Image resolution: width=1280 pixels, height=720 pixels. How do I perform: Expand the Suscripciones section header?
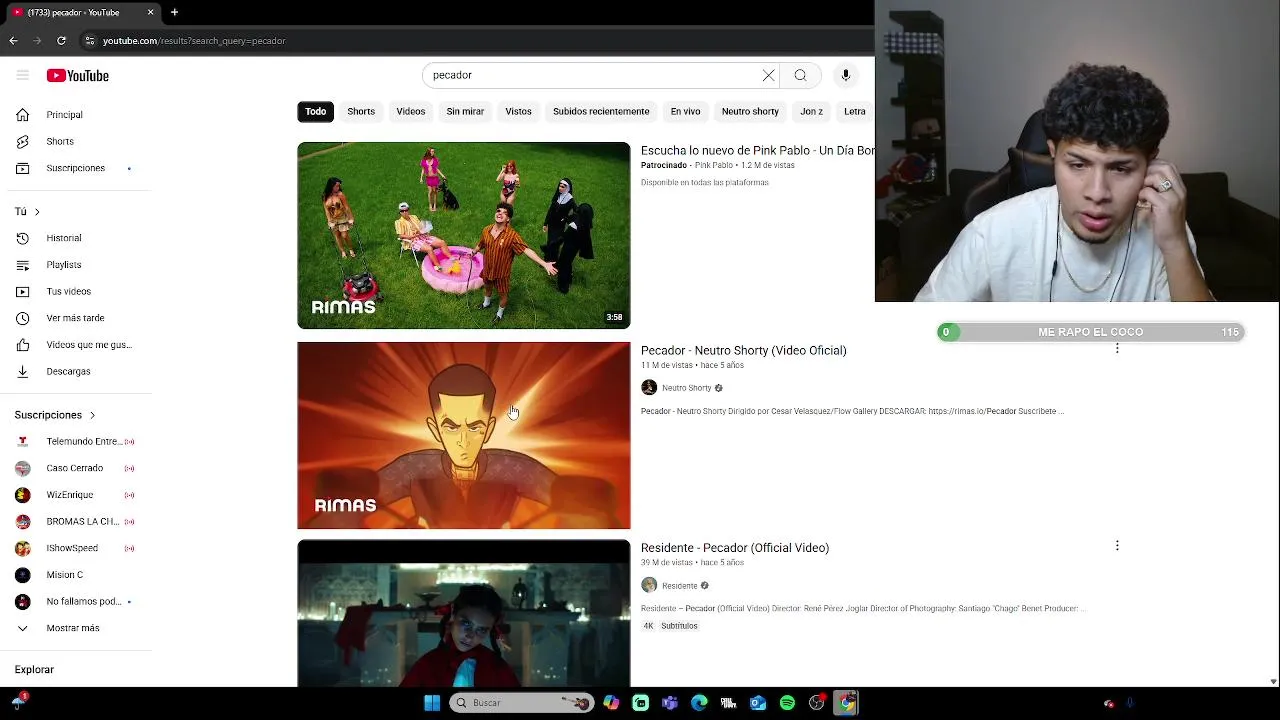(x=55, y=415)
